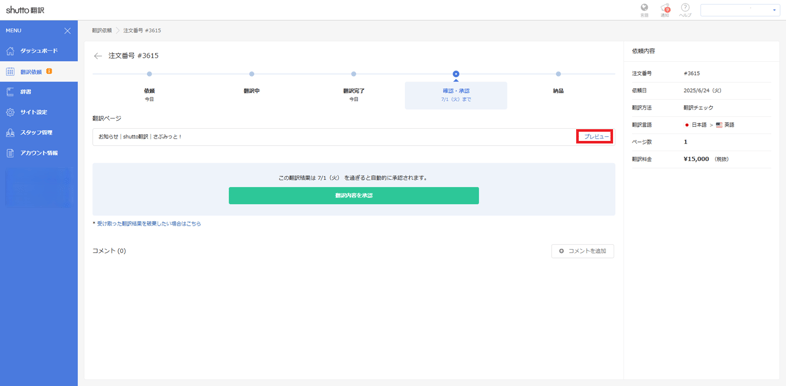This screenshot has width=786, height=386.
Task: Open the プレビュー link for the translated page
Action: point(596,137)
